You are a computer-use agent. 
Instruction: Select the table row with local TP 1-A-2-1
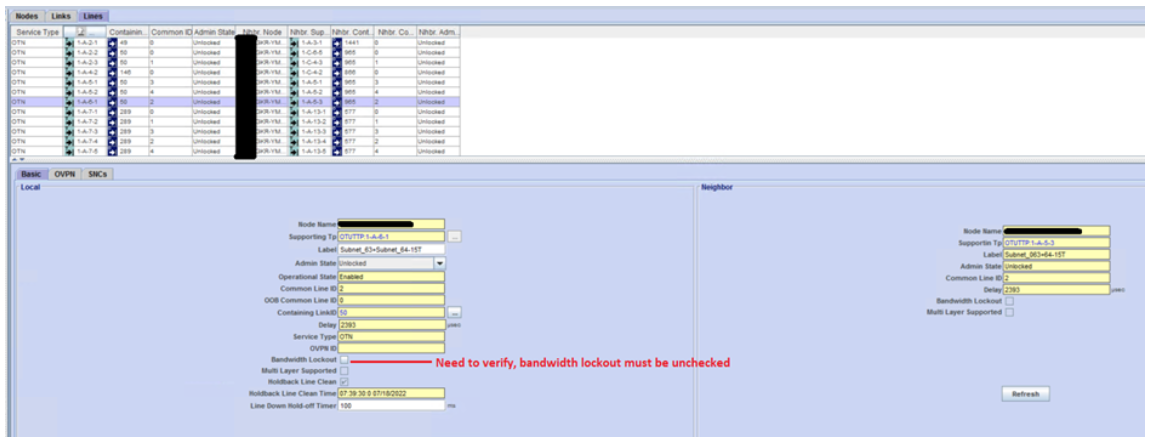click(235, 43)
